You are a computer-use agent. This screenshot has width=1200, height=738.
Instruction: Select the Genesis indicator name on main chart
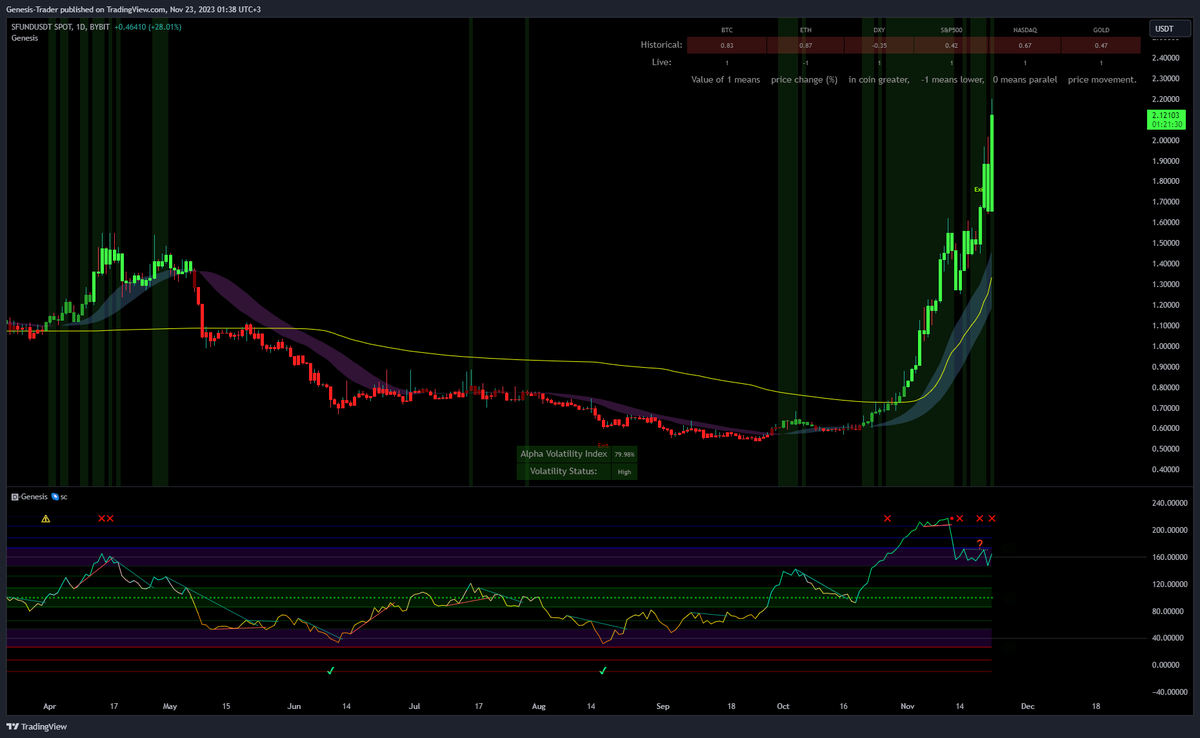pos(26,38)
